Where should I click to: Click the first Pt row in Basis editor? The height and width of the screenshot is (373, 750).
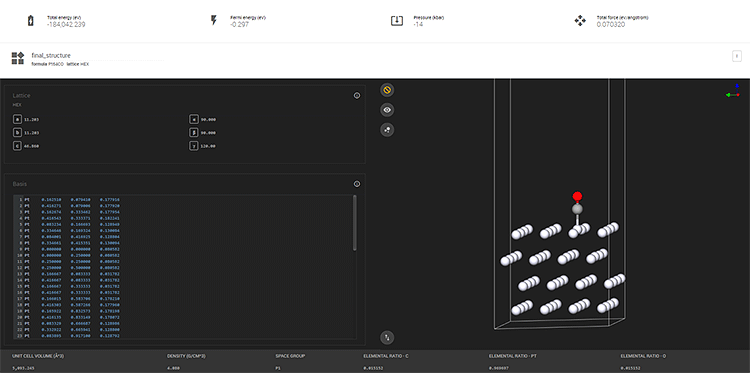[x=184, y=199]
